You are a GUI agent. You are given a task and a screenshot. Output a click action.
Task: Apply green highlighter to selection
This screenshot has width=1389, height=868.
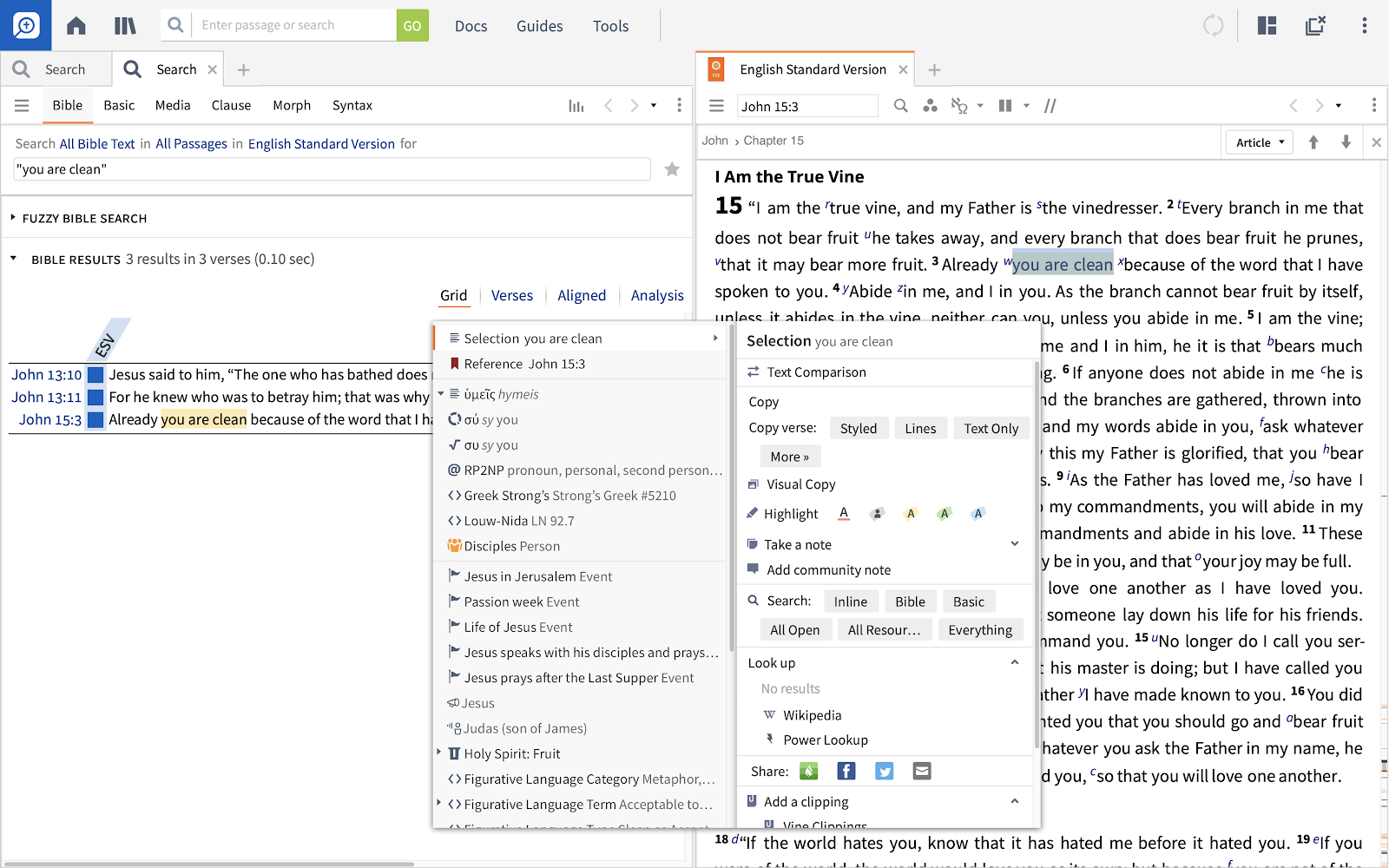click(945, 513)
